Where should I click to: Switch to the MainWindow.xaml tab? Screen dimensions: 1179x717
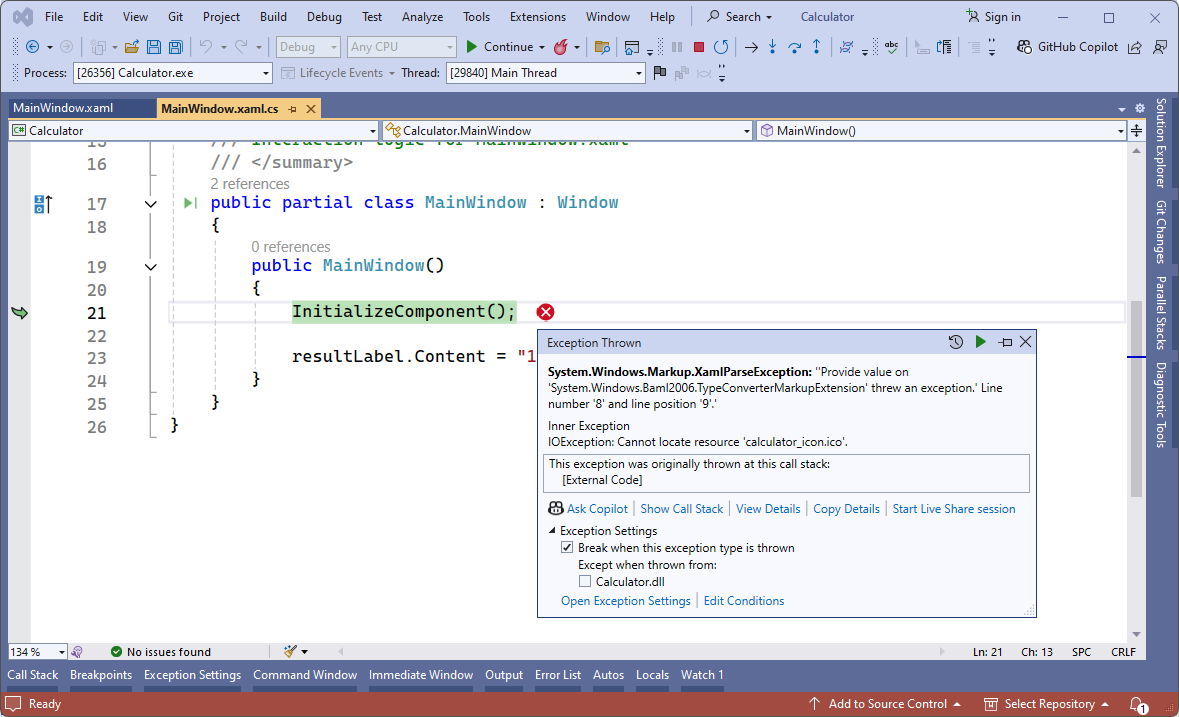click(x=63, y=108)
